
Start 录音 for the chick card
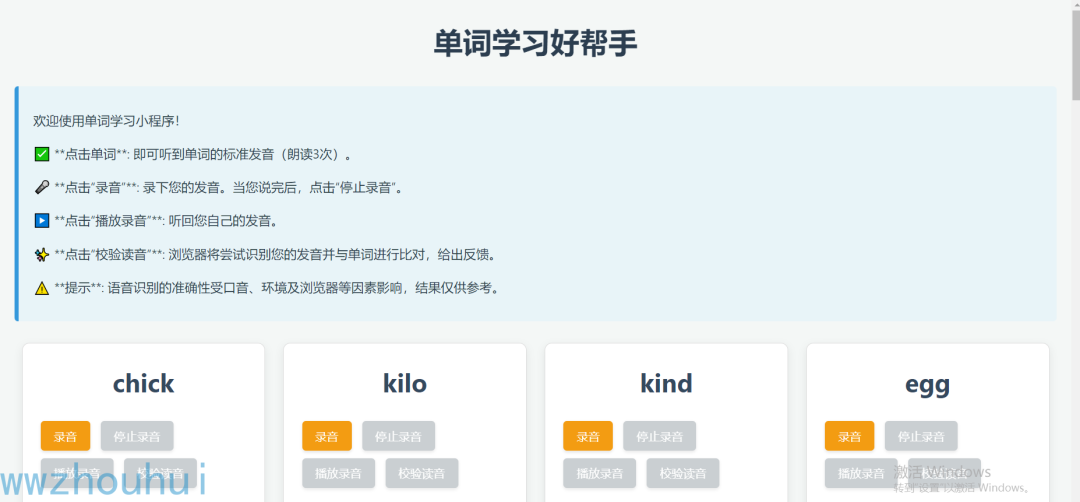pos(65,436)
